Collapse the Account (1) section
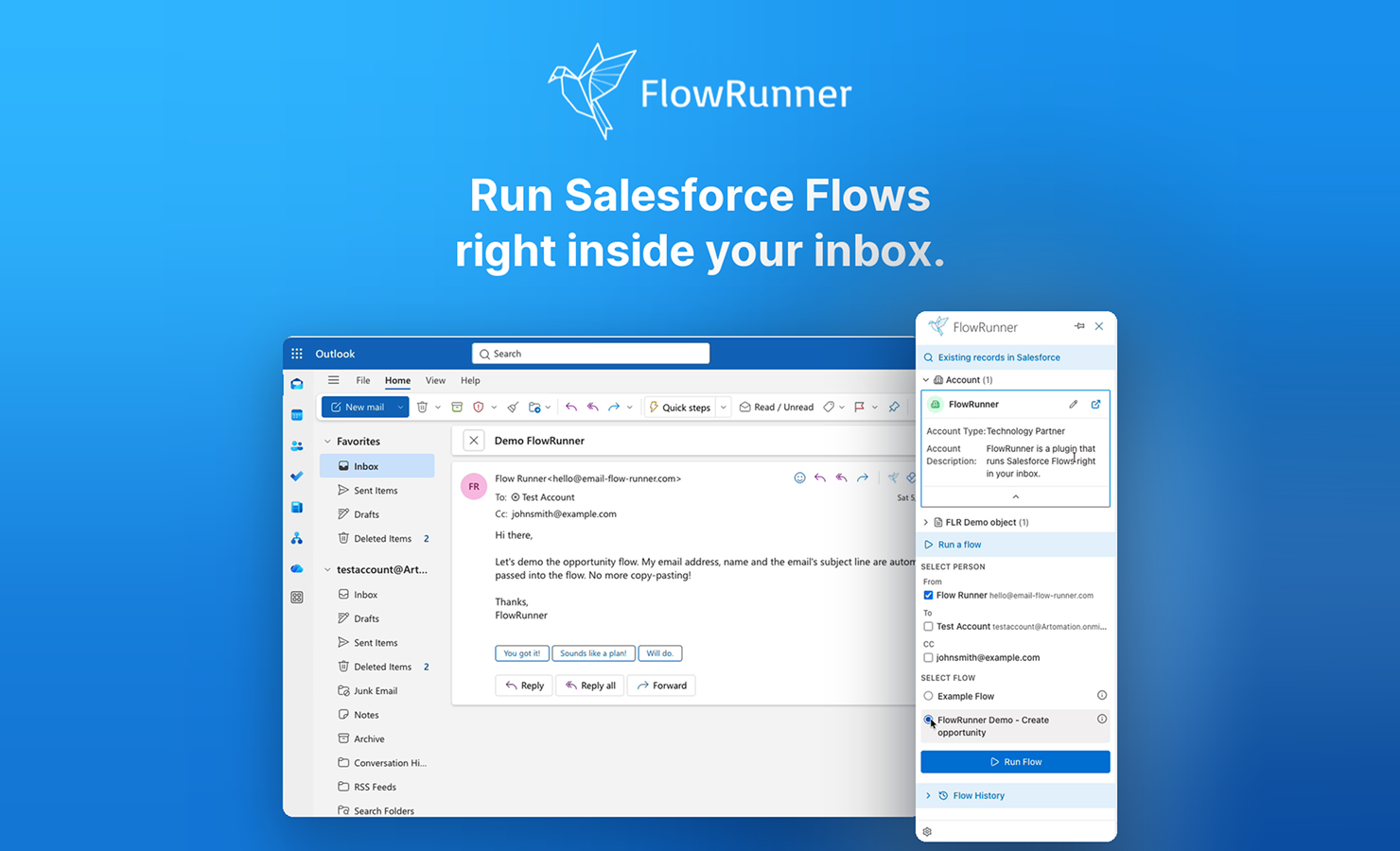Viewport: 1400px width, 851px height. pyautogui.click(x=926, y=380)
